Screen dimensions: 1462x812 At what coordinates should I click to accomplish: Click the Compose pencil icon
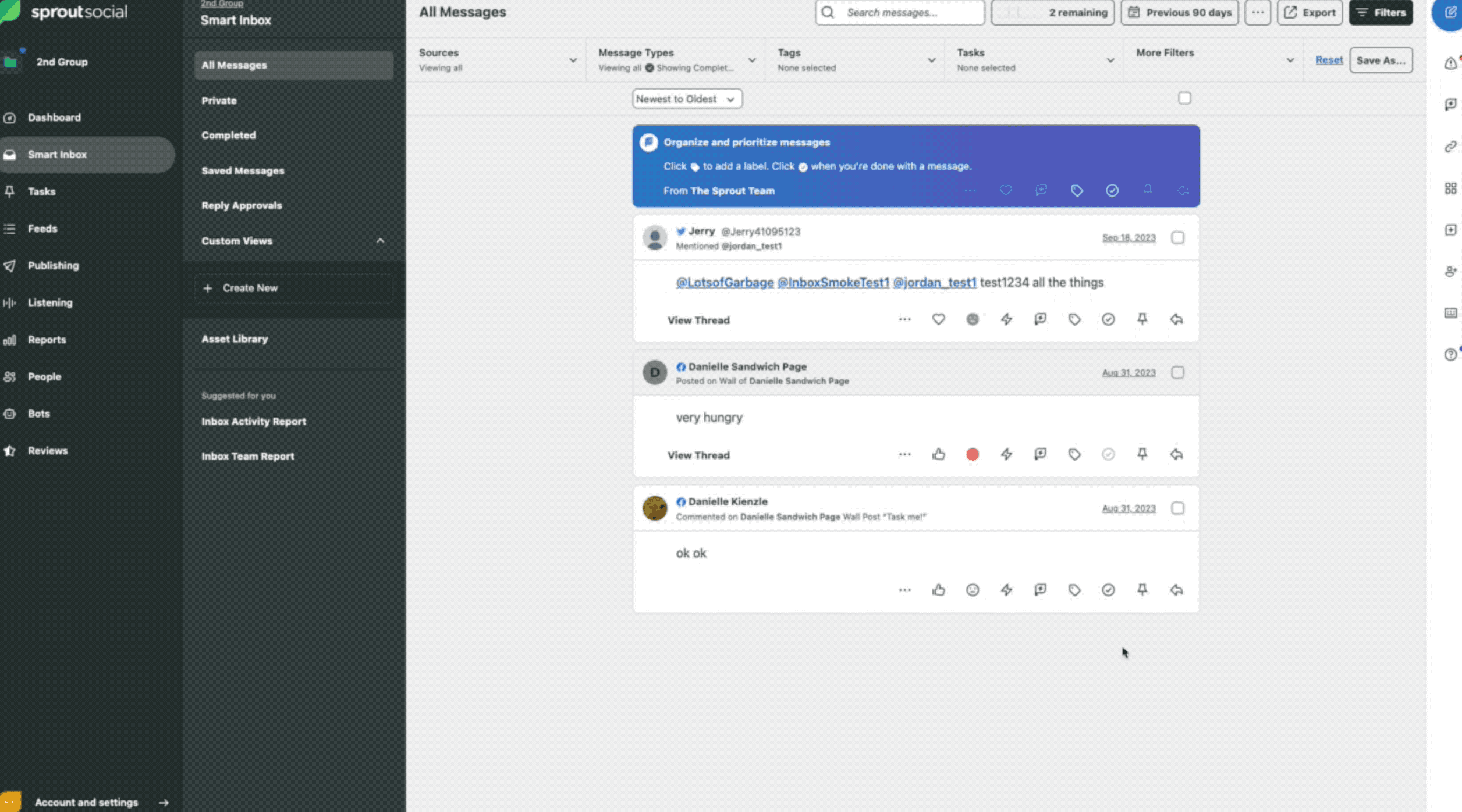coord(1450,12)
